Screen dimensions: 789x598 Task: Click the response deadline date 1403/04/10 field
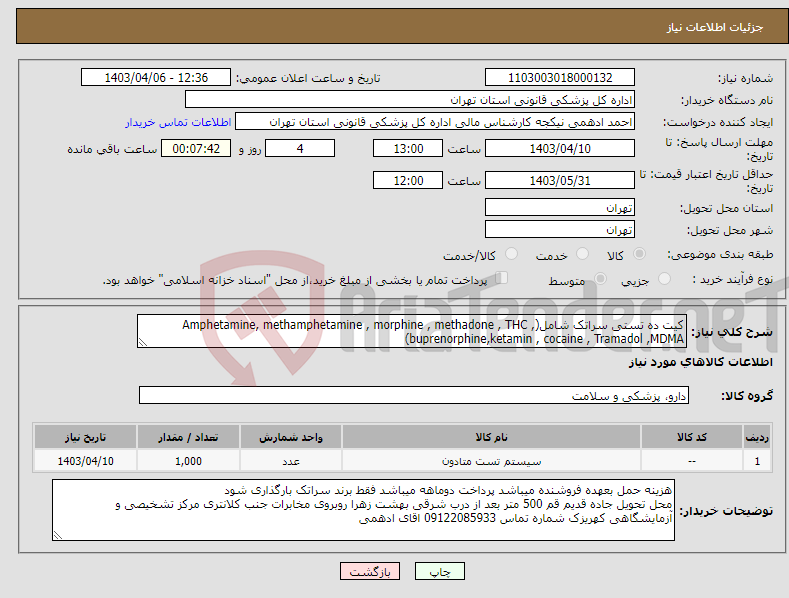560,148
